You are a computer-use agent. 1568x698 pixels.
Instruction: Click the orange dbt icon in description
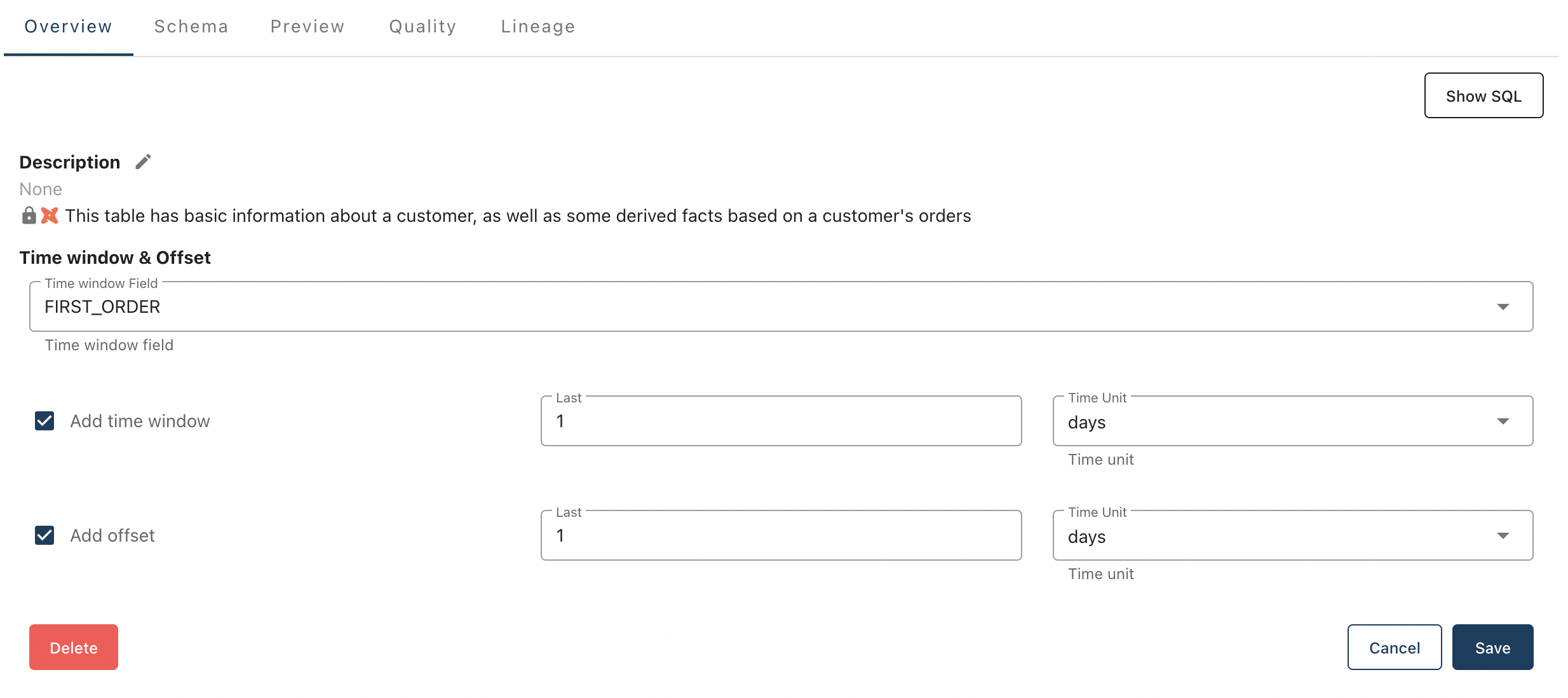tap(50, 216)
